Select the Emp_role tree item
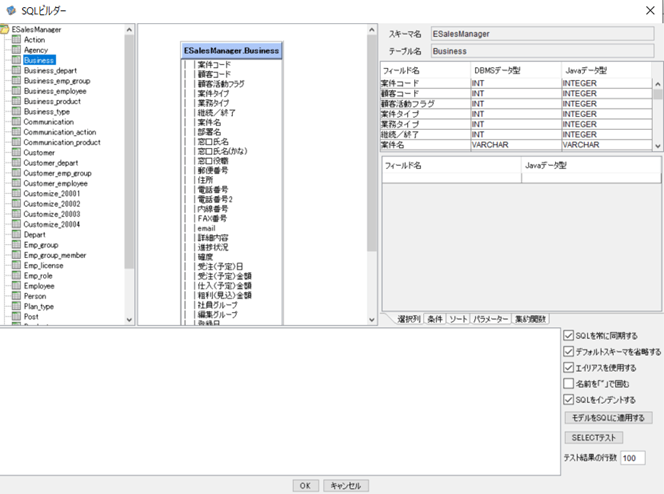 38,276
